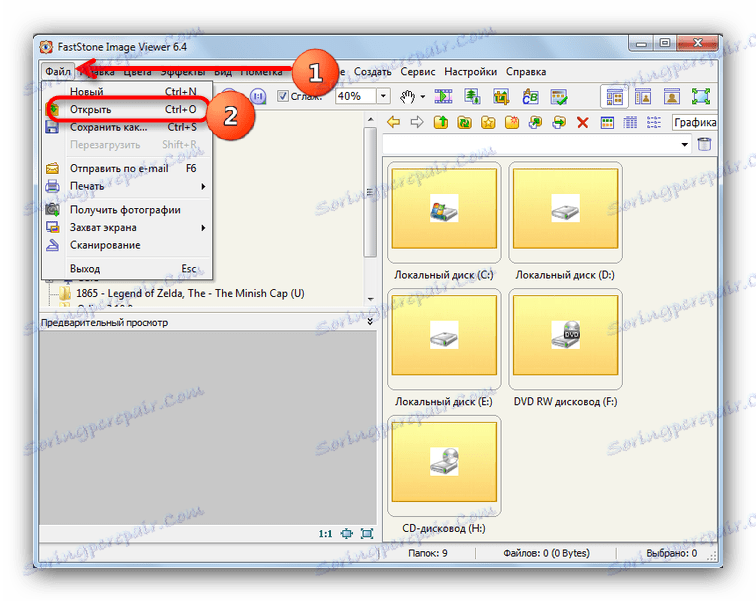The height and width of the screenshot is (601, 756).
Task: Open the resize image tool icon
Action: point(472,96)
